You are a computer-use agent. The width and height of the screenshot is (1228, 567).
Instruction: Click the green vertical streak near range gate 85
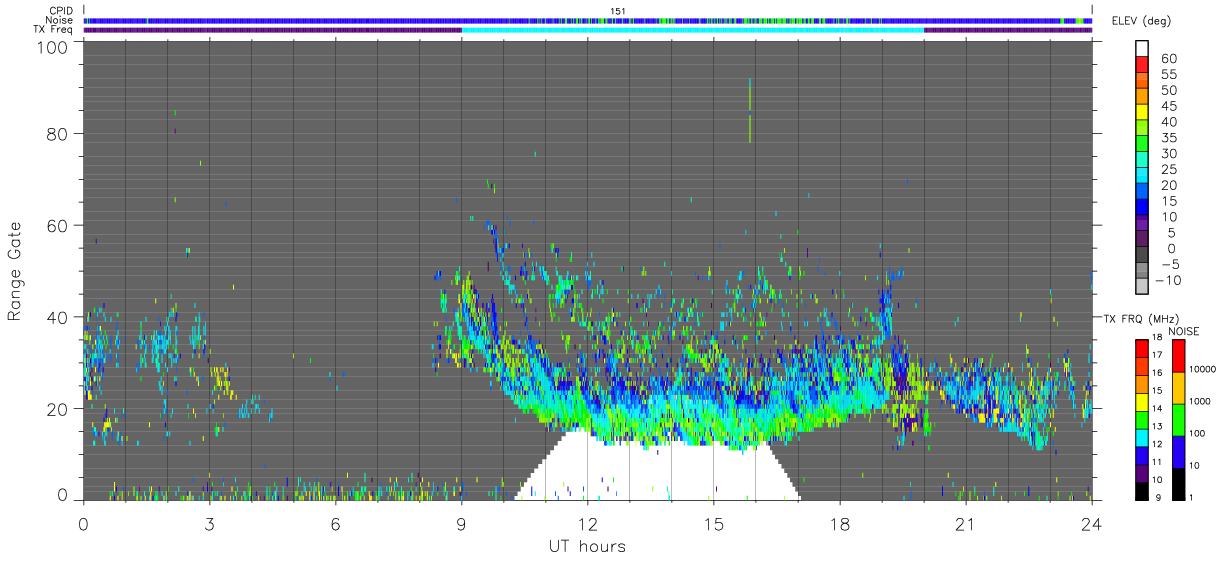coord(750,110)
